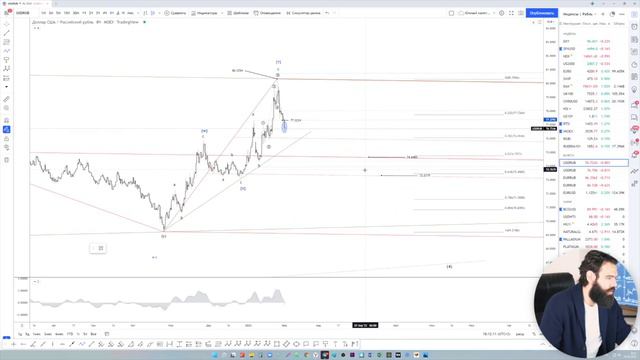Collapse the товар watchlist section

point(567,202)
